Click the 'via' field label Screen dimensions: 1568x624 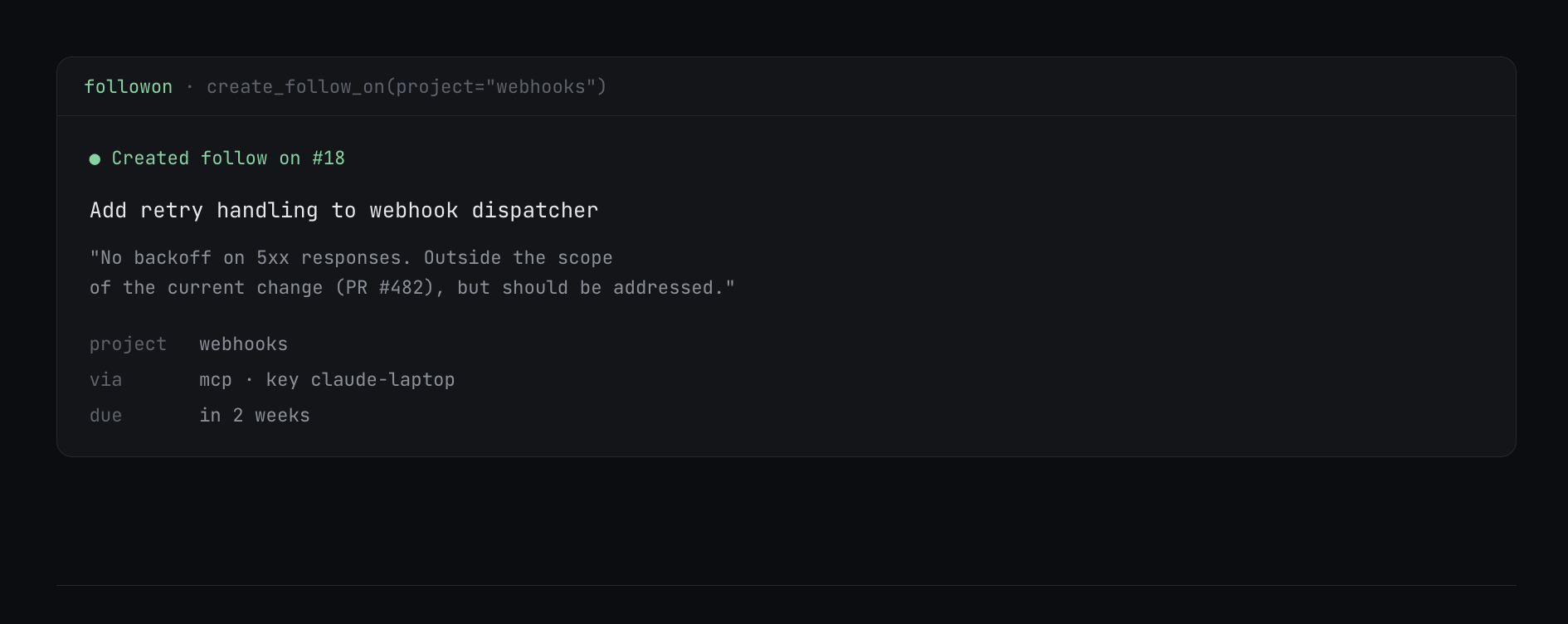click(105, 380)
